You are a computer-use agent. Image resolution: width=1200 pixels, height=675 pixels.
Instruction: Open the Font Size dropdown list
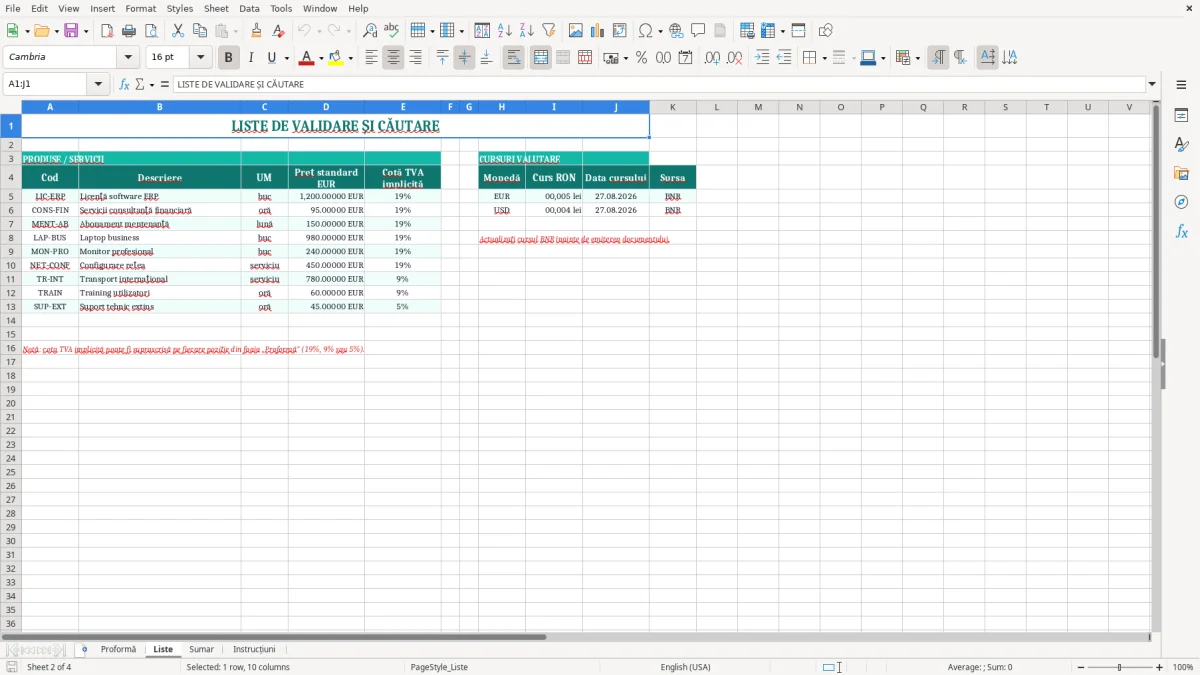coord(200,58)
